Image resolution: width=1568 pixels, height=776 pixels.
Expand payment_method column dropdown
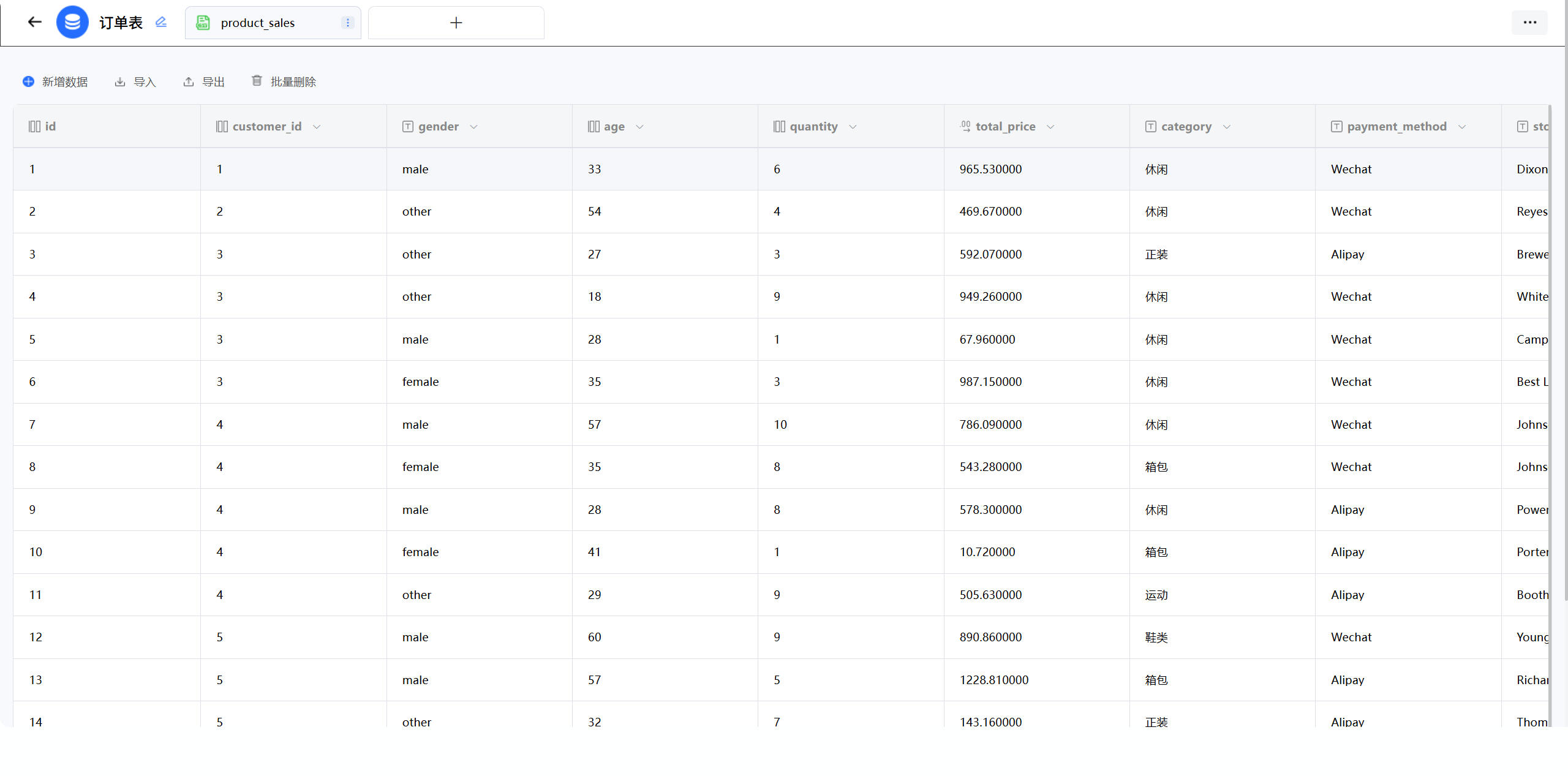pos(1462,127)
